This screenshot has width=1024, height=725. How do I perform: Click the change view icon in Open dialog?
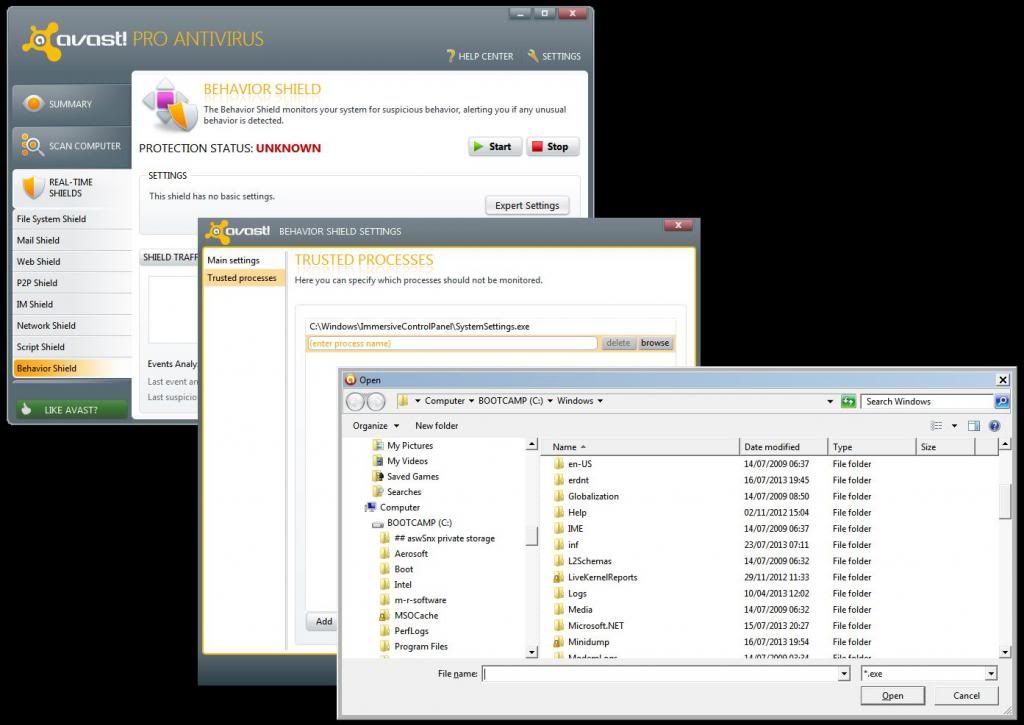click(936, 426)
